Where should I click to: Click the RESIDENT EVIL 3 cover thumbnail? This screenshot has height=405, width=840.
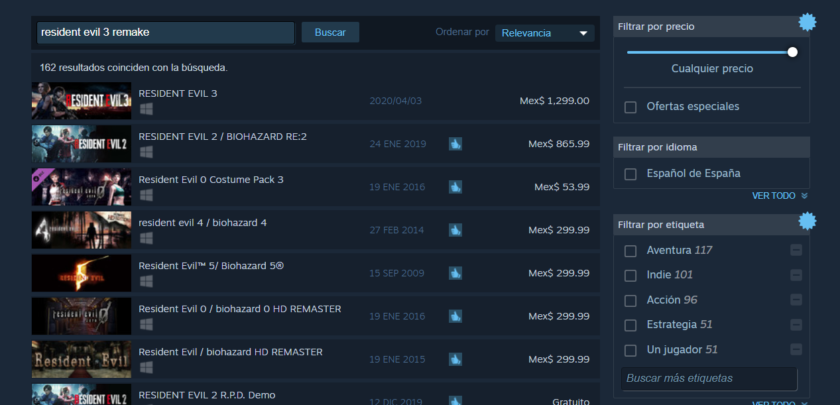pos(81,101)
